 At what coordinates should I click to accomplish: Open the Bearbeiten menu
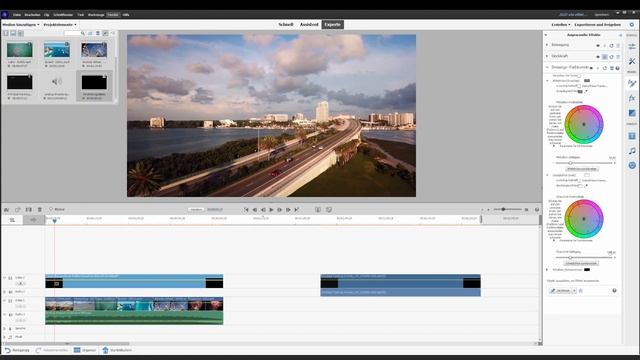click(32, 15)
